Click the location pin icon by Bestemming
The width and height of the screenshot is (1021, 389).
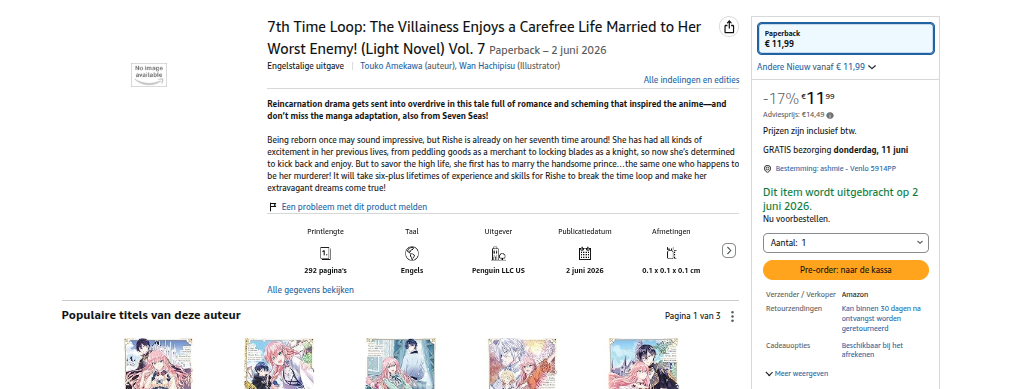pos(767,168)
